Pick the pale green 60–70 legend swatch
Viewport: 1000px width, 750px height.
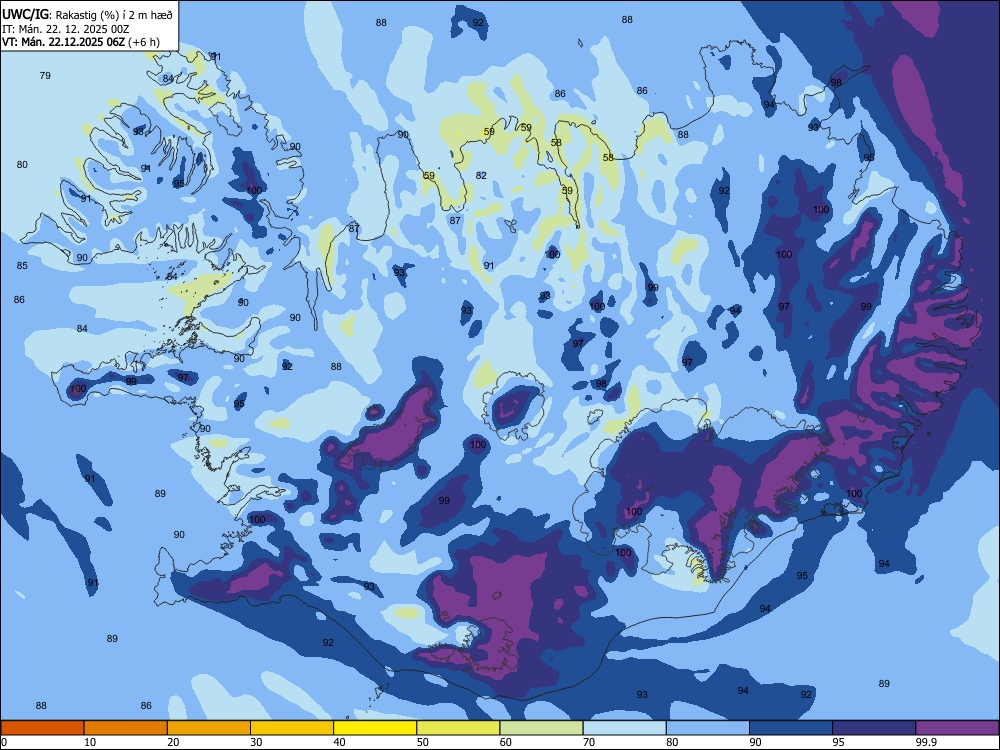click(x=541, y=728)
